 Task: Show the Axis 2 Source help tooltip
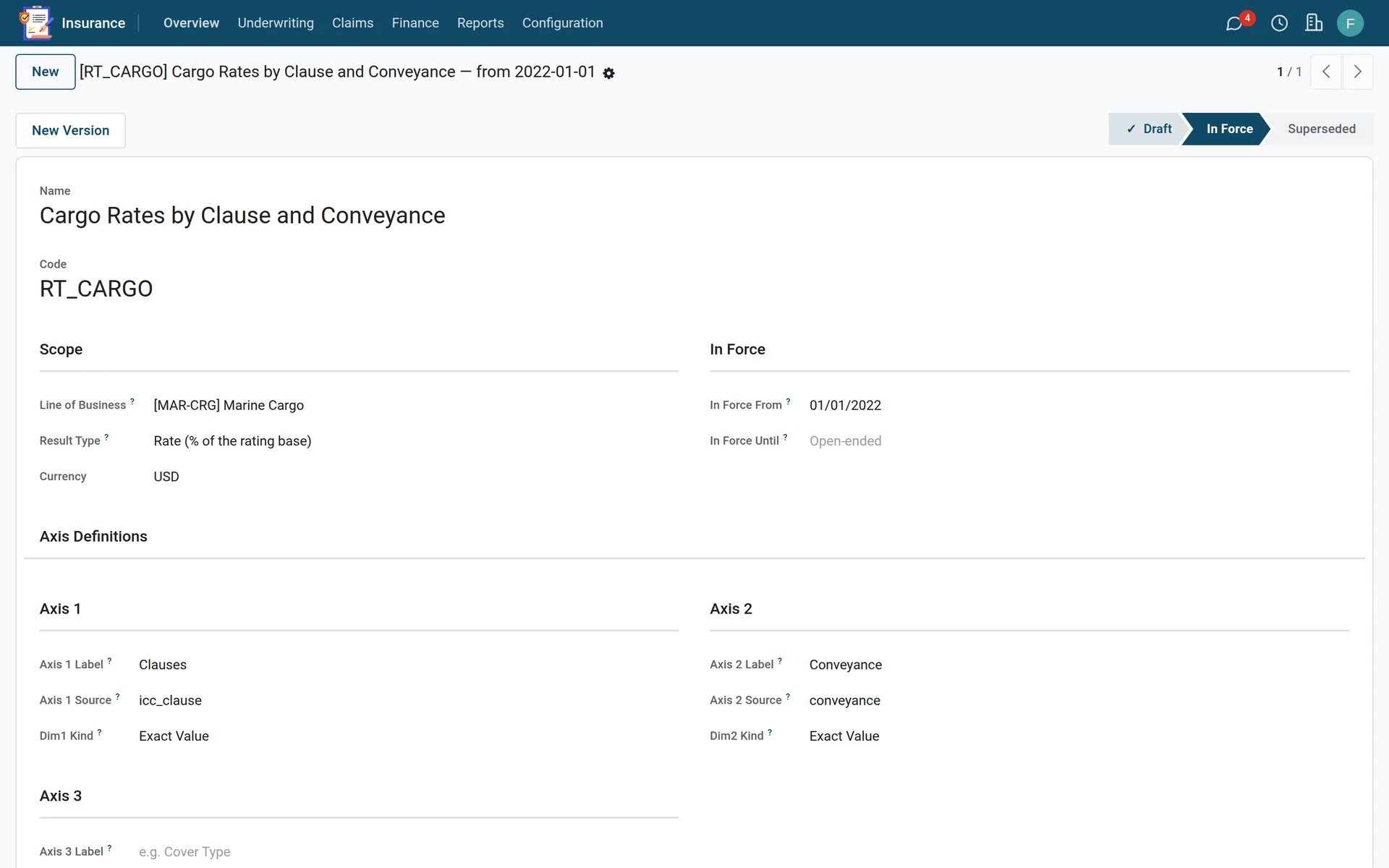(788, 697)
